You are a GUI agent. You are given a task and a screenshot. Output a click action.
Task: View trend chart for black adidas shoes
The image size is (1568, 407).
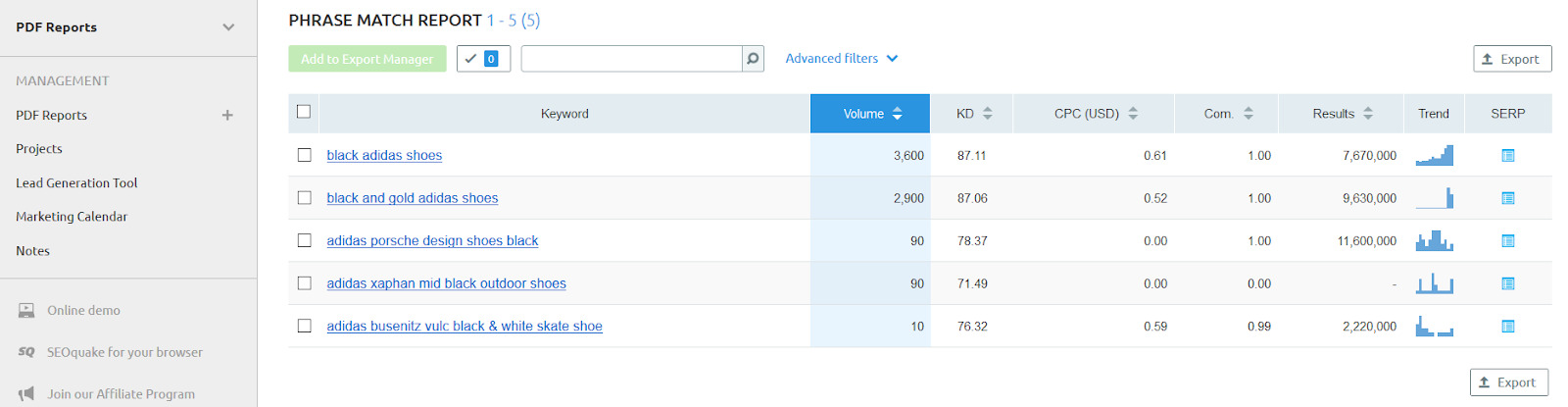pyautogui.click(x=1434, y=156)
